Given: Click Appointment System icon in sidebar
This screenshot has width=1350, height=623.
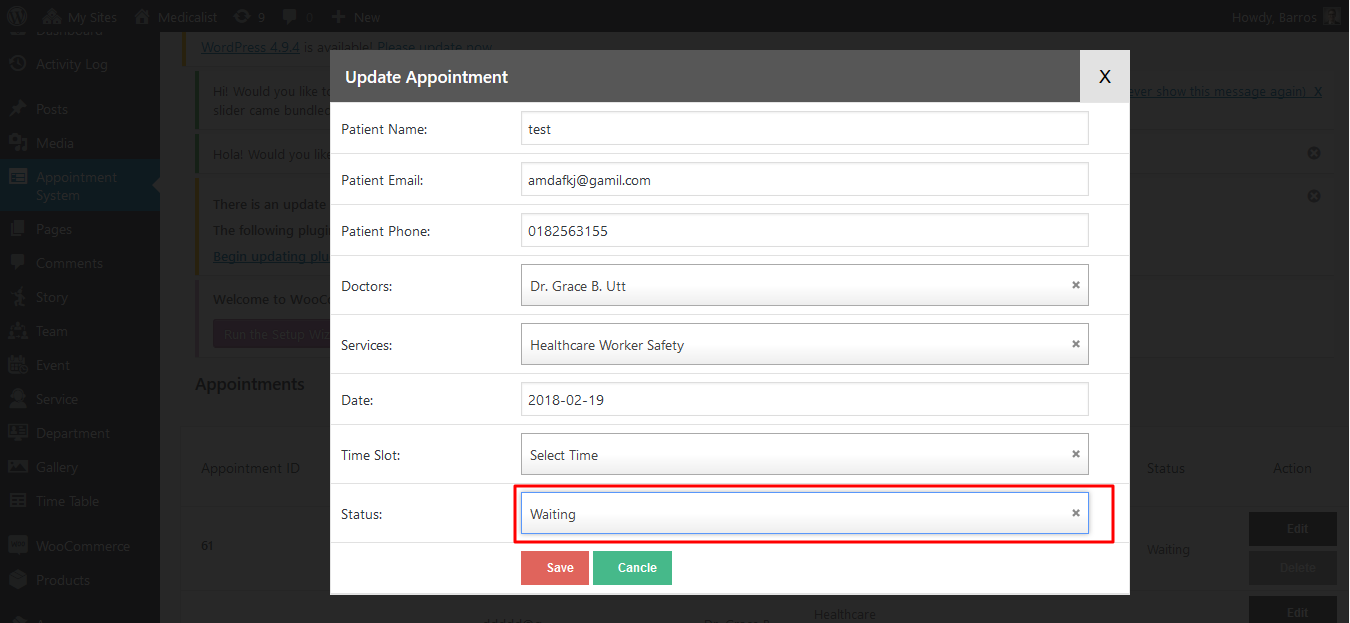Looking at the screenshot, I should pos(18,177).
